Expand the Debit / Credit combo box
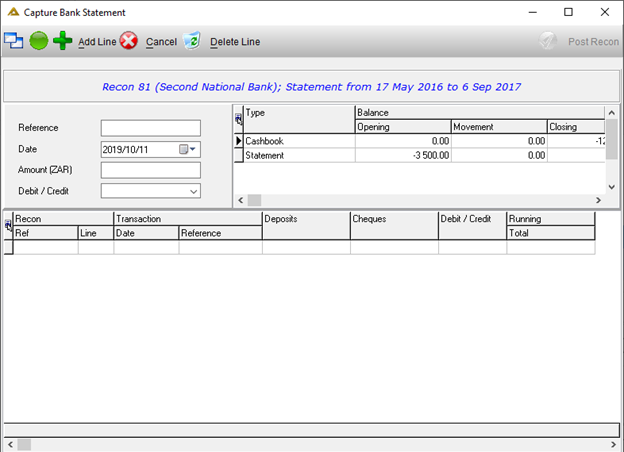The width and height of the screenshot is (624, 452). (193, 191)
